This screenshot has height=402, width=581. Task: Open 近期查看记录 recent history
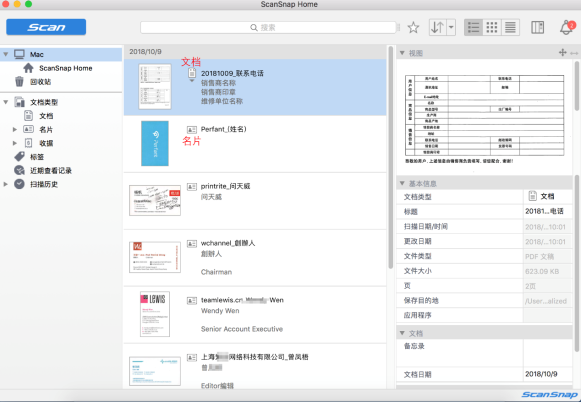51,171
